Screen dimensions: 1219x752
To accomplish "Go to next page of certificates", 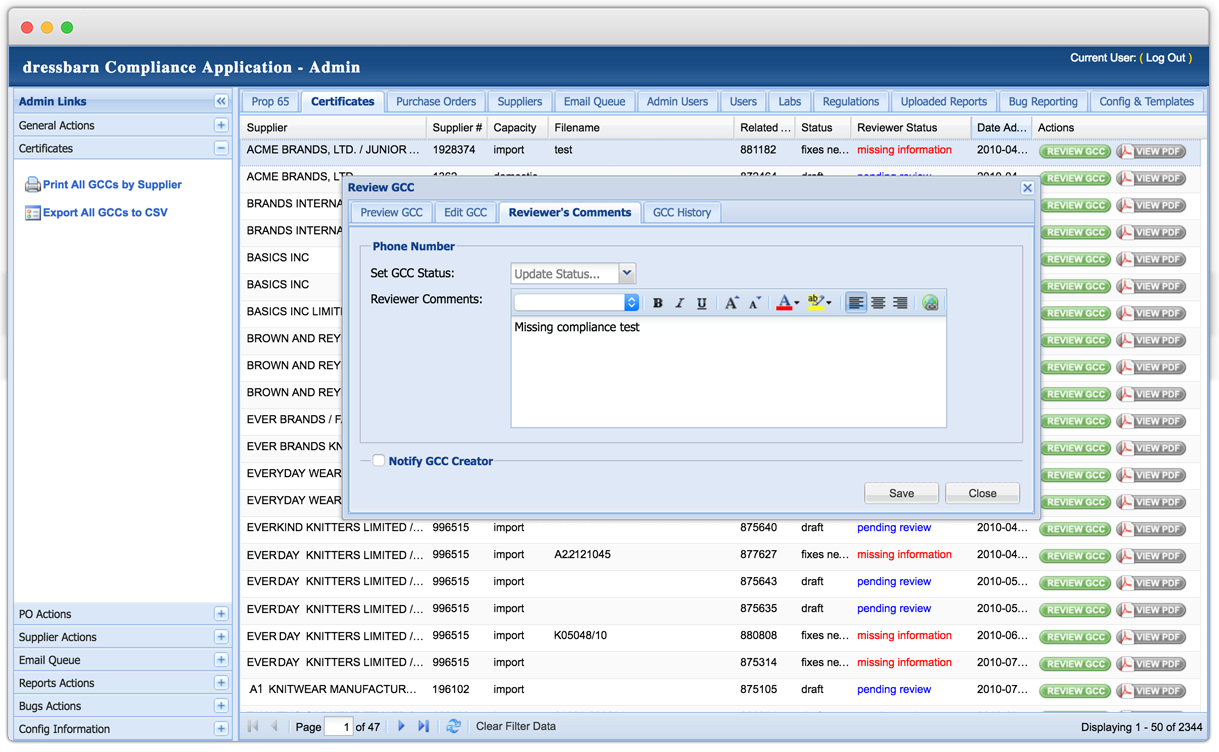I will 401,727.
